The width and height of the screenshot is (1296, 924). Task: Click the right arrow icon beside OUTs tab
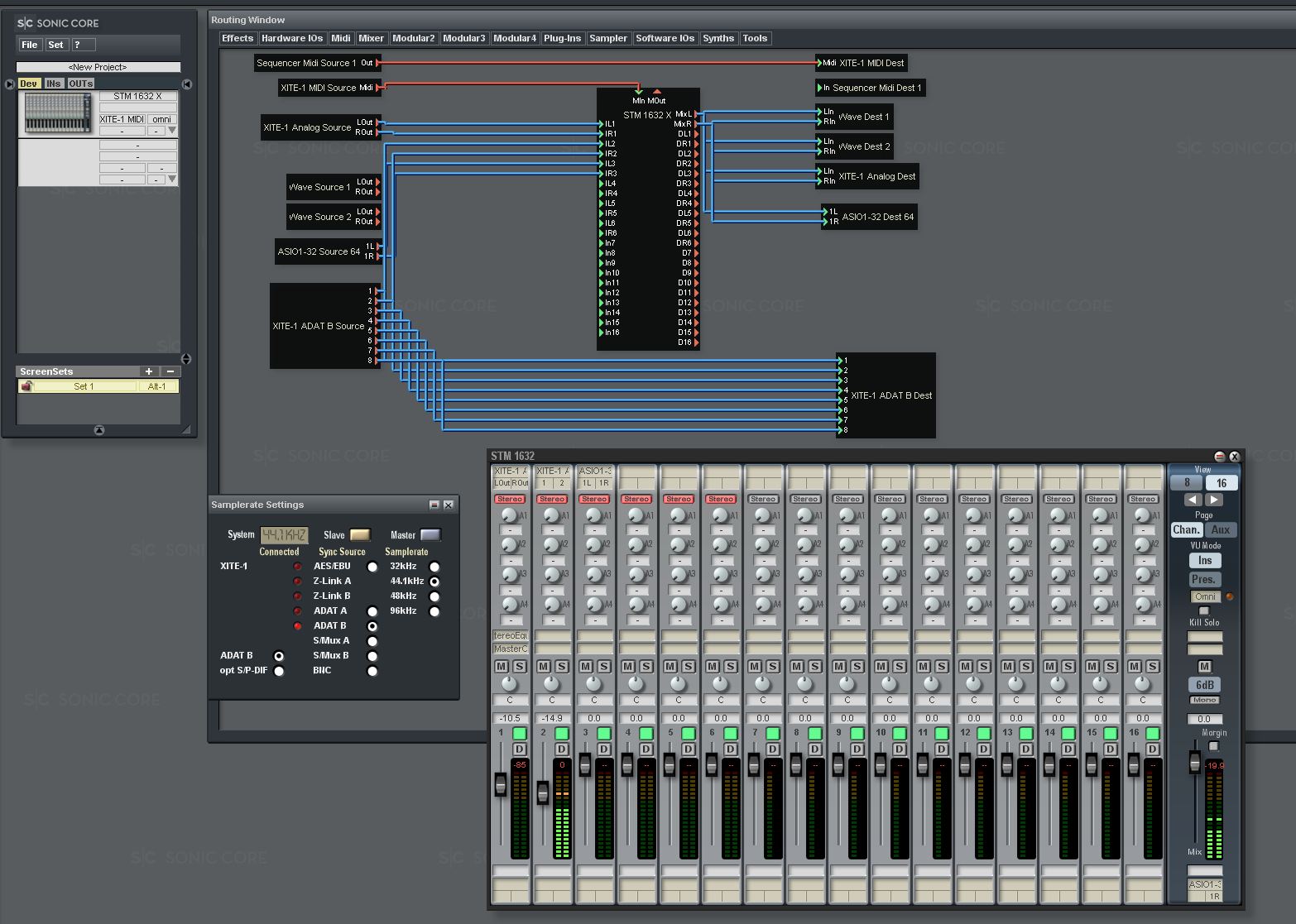pos(187,84)
